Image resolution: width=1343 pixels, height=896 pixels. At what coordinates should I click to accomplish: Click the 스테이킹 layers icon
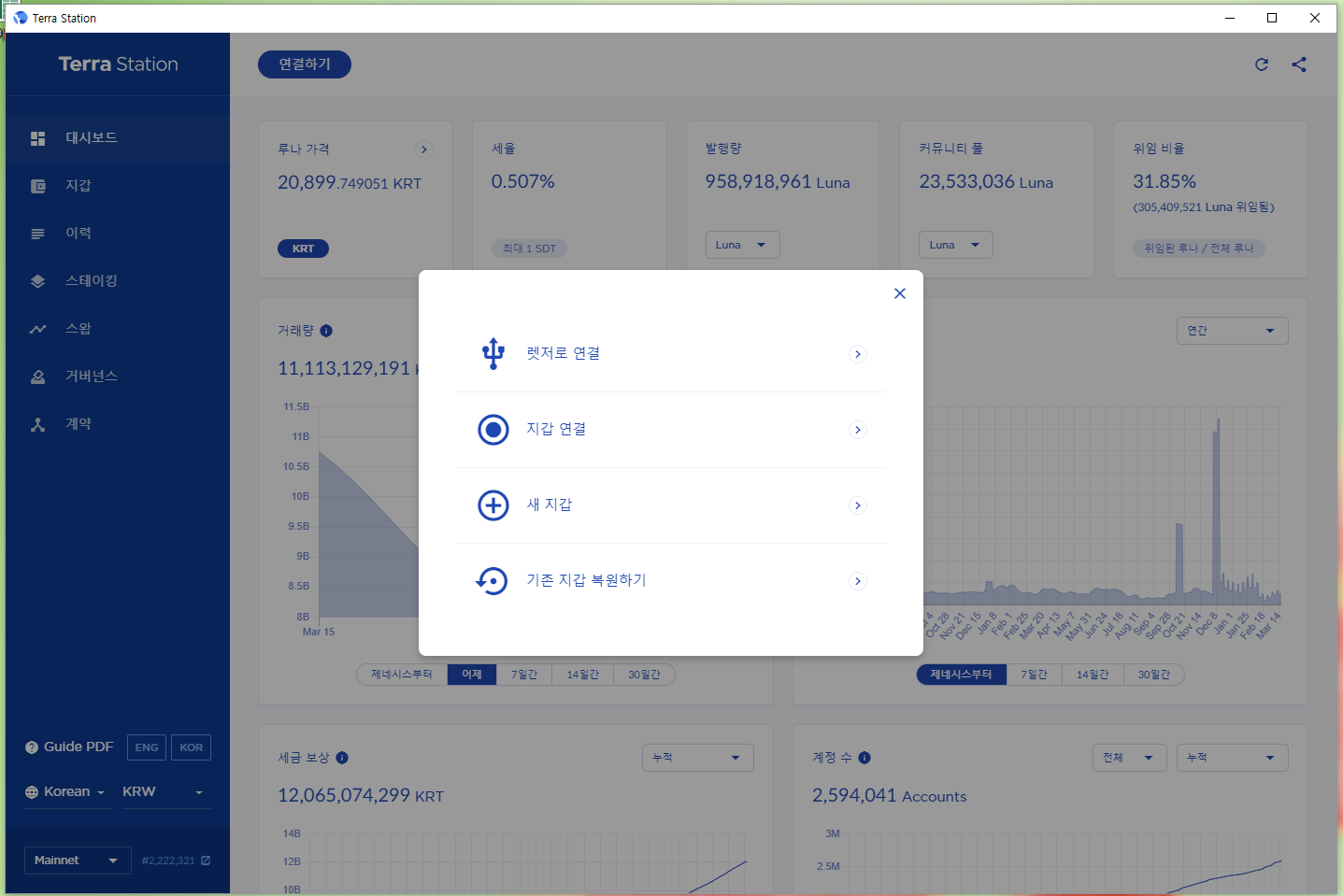[38, 281]
